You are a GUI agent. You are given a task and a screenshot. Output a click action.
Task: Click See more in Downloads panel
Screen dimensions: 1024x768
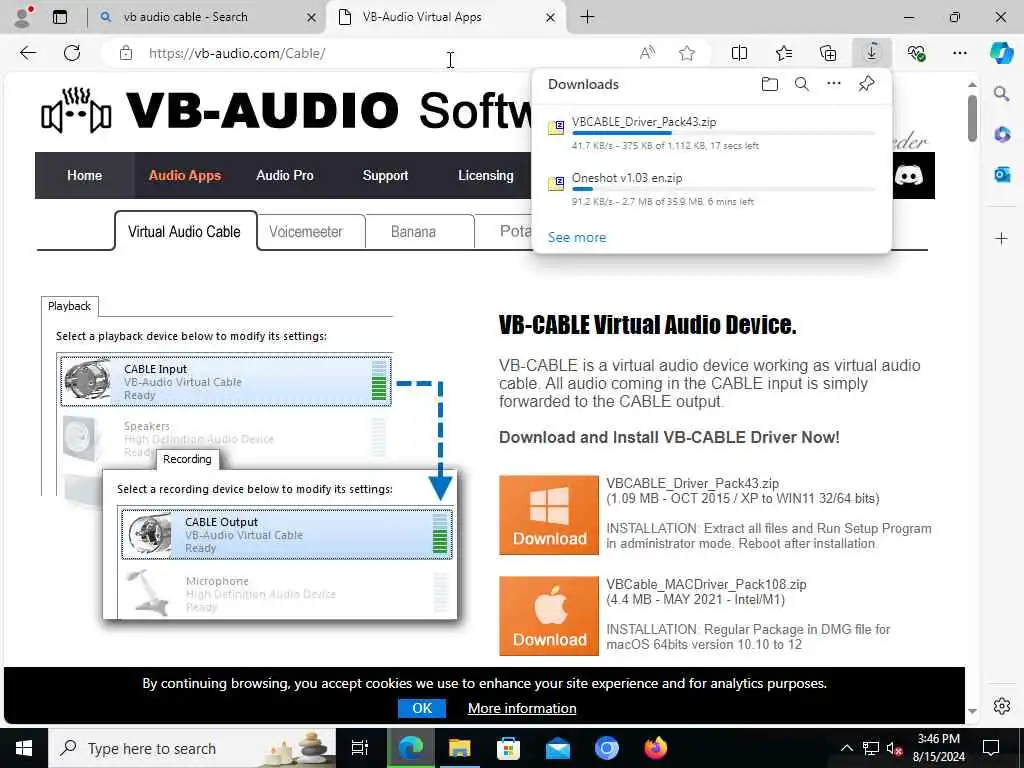coord(577,238)
